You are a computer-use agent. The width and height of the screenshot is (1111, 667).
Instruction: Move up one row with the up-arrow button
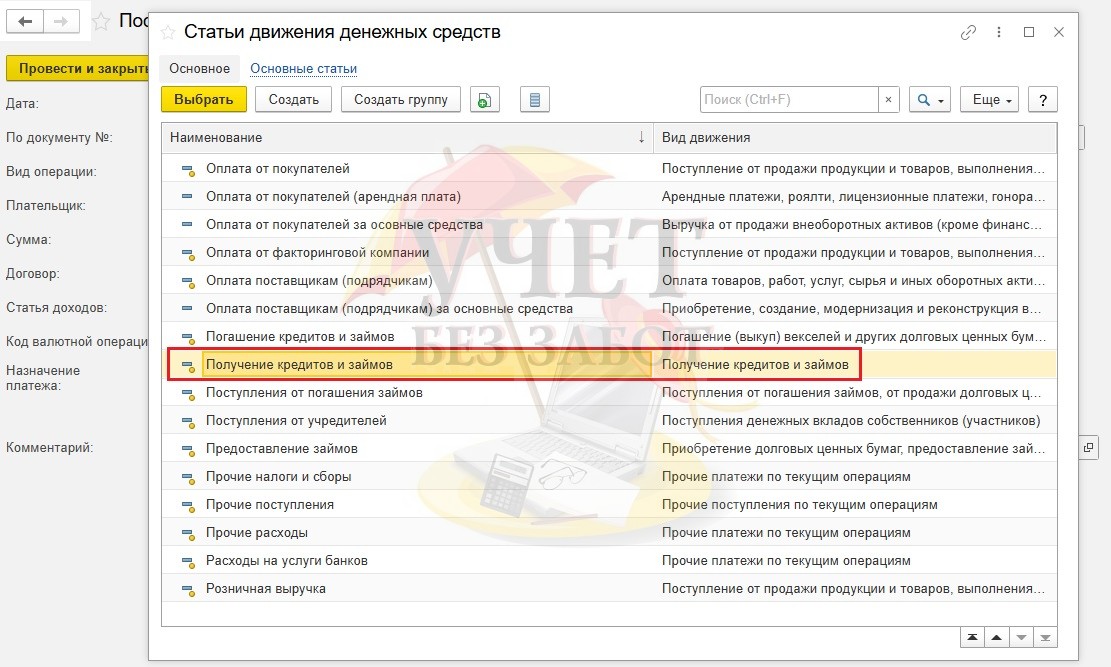pyautogui.click(x=996, y=637)
